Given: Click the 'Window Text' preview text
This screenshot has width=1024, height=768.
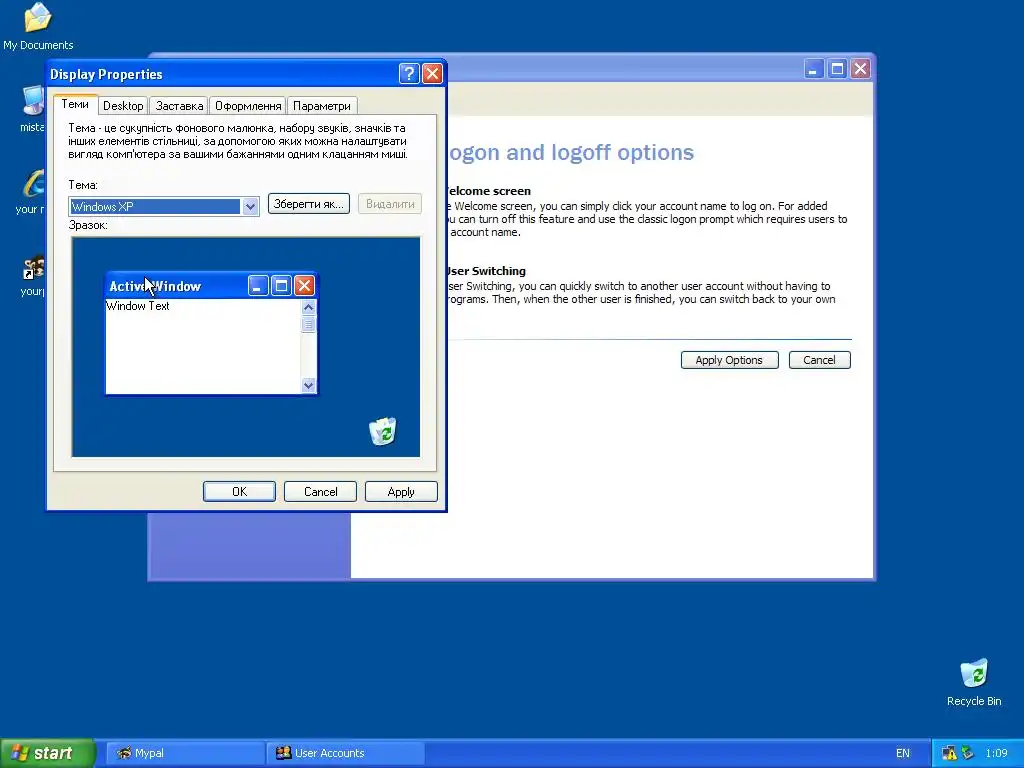Looking at the screenshot, I should coord(138,306).
